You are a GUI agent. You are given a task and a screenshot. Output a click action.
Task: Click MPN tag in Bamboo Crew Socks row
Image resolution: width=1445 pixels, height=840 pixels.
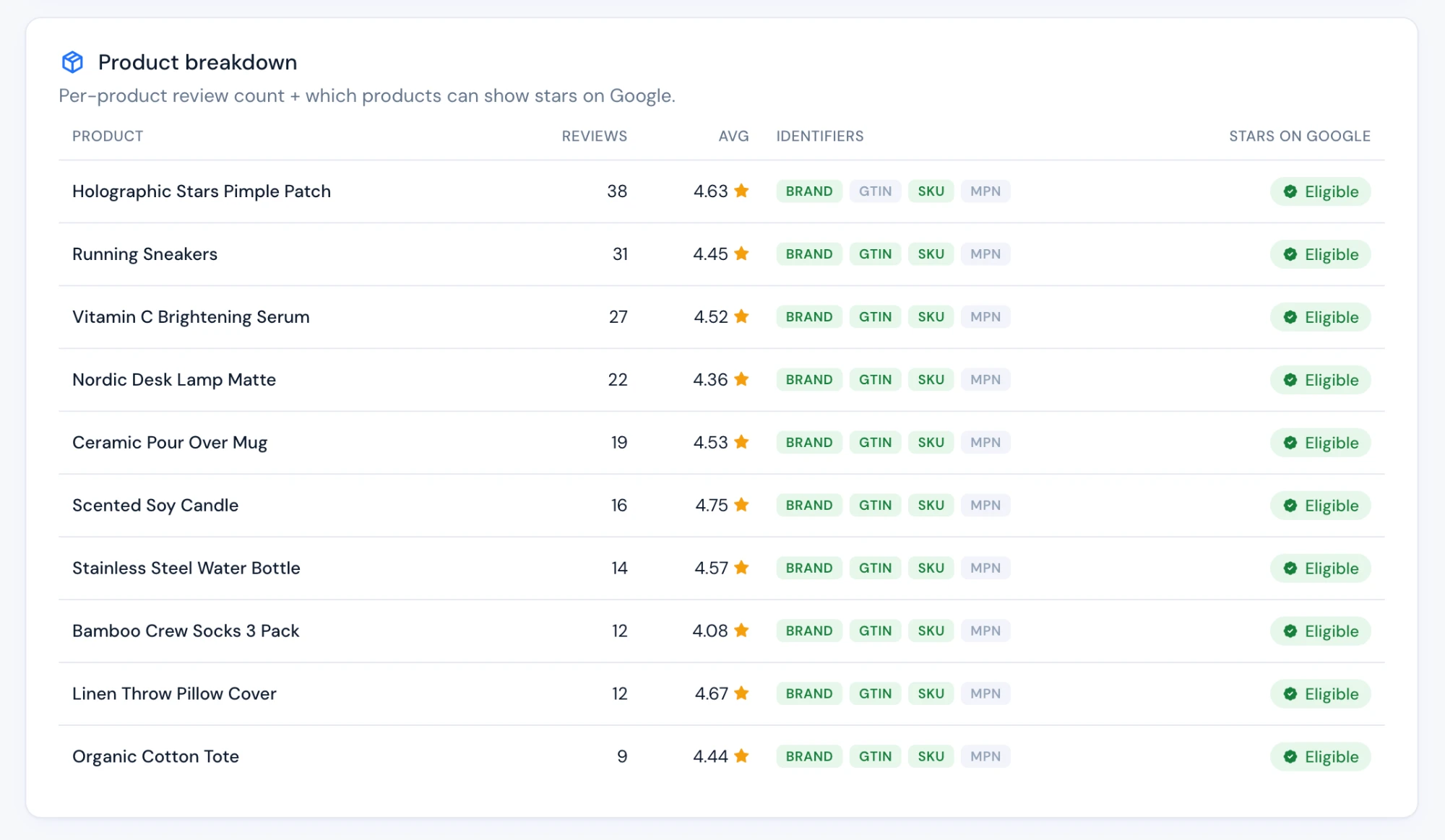click(x=985, y=631)
